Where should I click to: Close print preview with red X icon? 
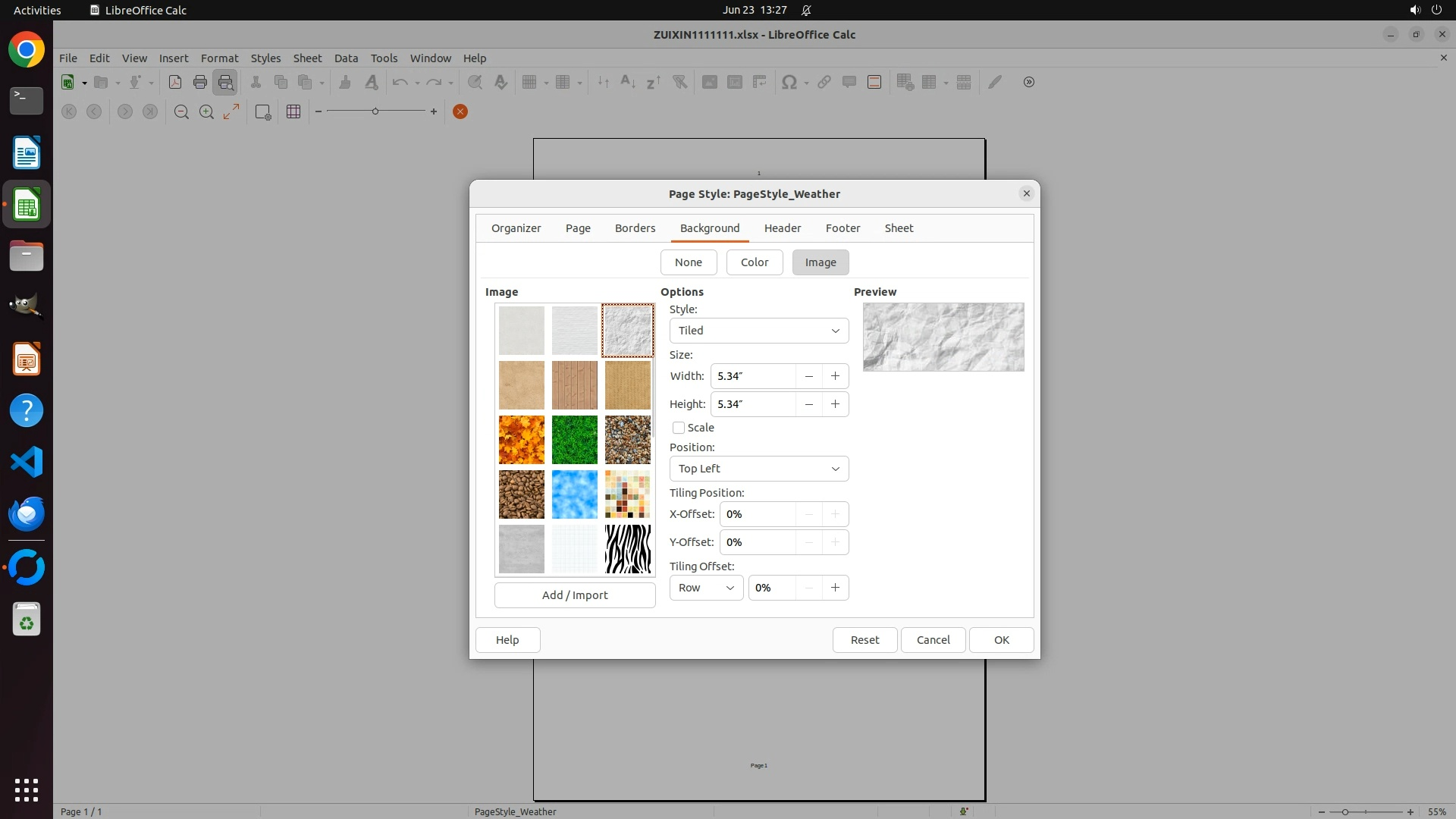click(460, 112)
